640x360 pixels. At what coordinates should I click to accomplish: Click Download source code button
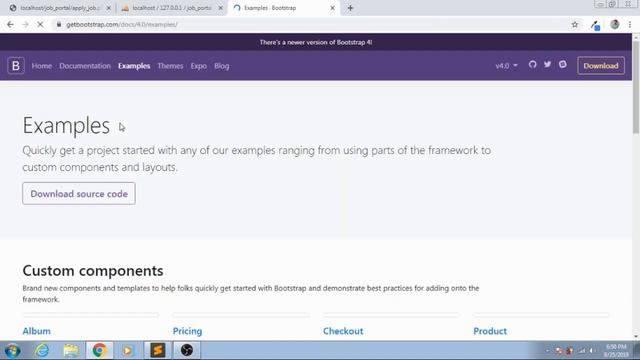(x=79, y=193)
